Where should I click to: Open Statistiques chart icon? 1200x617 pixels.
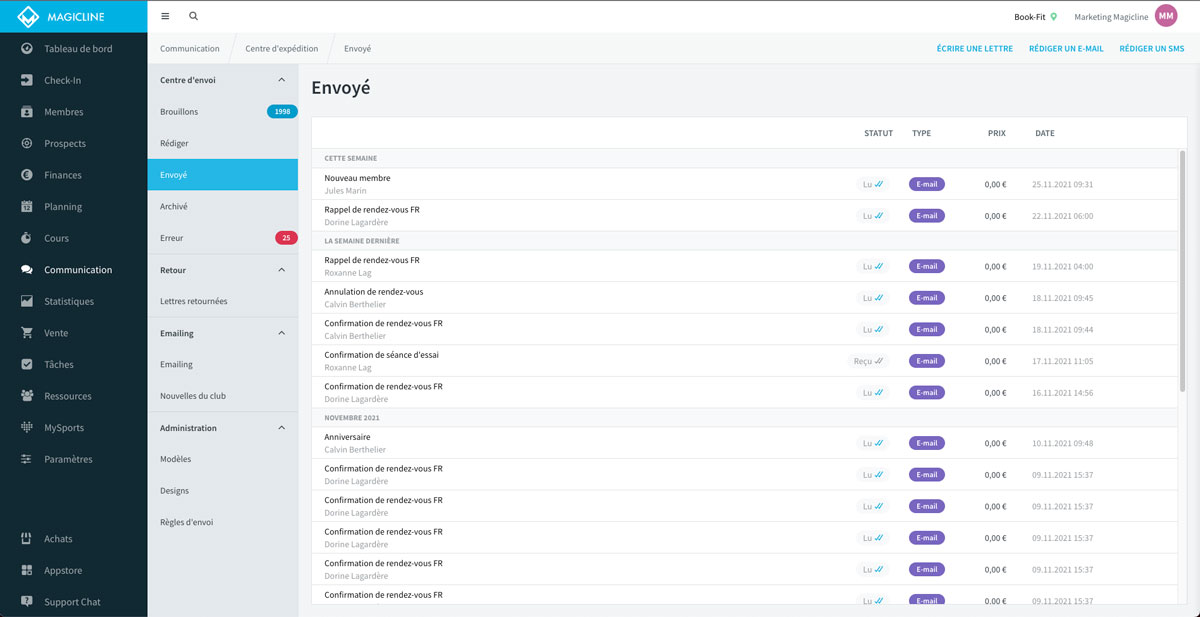[x=27, y=301]
